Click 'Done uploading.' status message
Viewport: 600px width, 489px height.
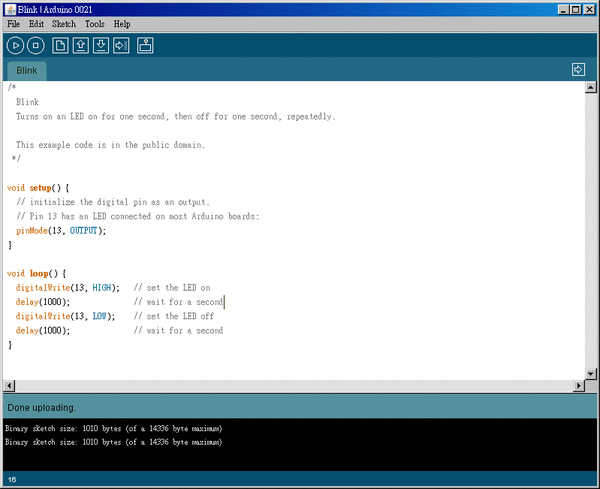click(41, 408)
